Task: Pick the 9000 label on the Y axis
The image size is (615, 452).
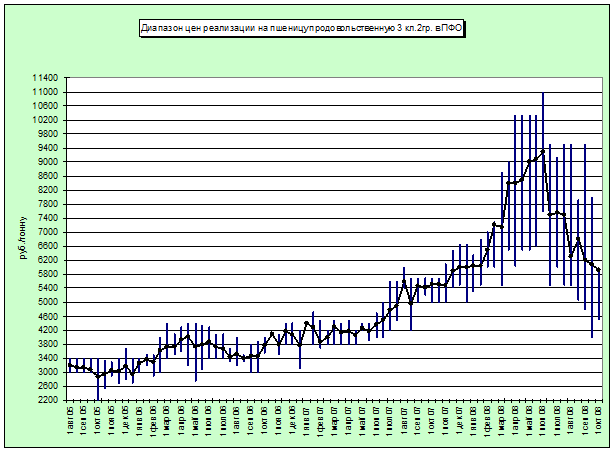Action: (48, 162)
